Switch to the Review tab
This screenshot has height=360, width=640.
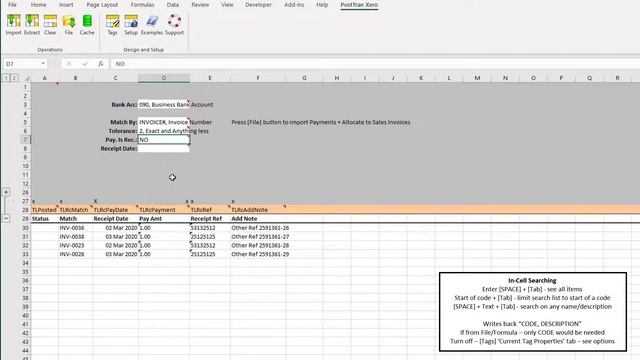tap(200, 5)
